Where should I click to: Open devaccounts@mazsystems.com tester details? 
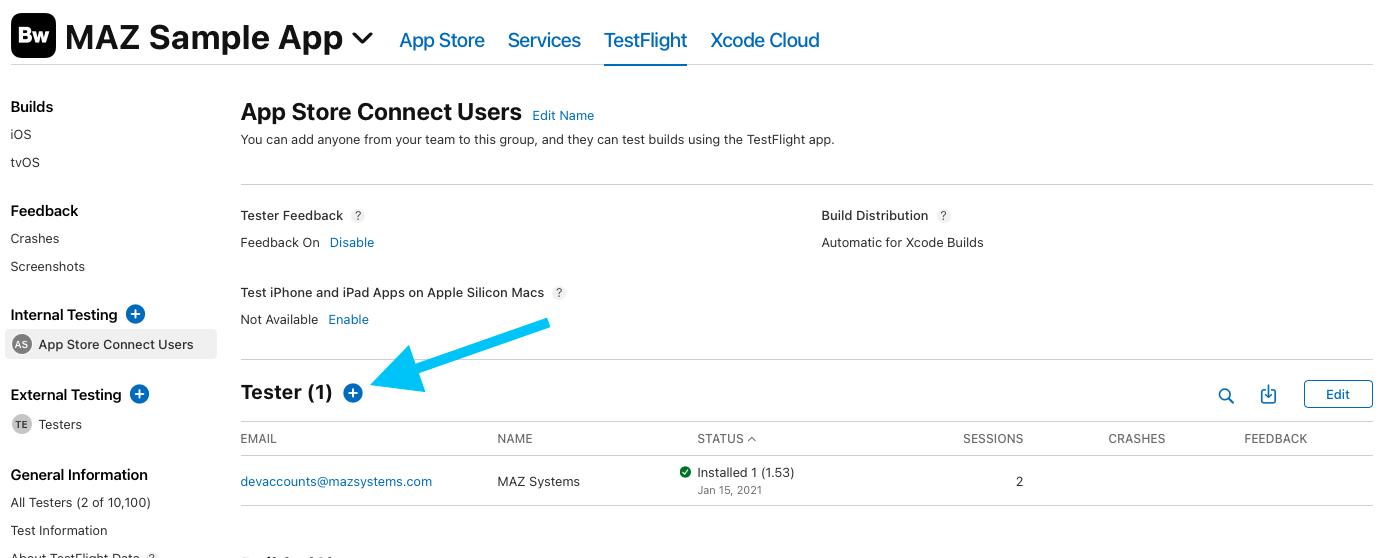[x=336, y=482]
